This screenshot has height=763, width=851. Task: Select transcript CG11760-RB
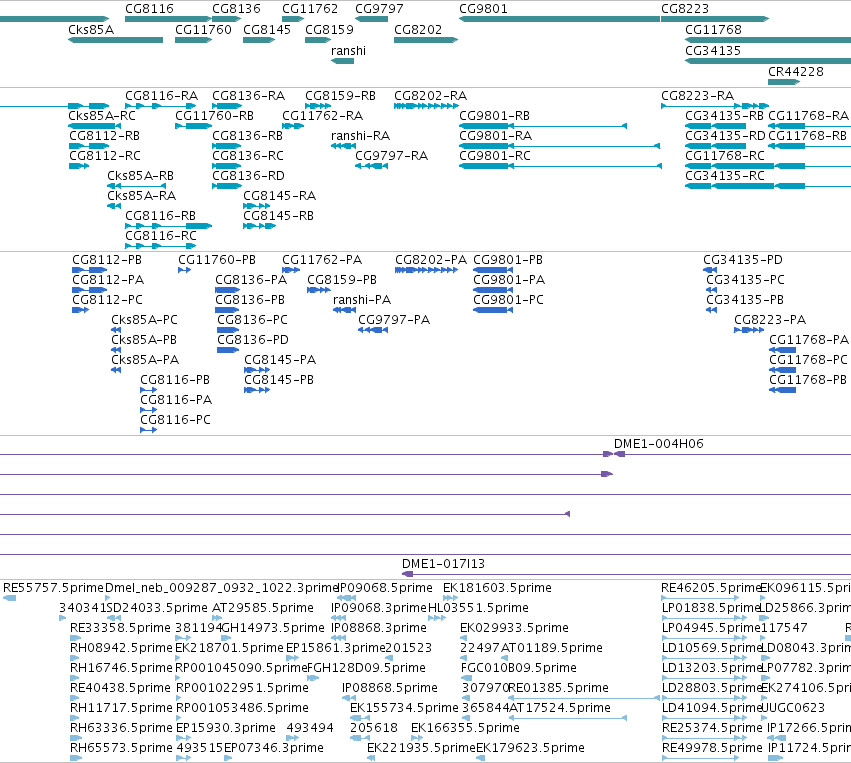pyautogui.click(x=193, y=126)
